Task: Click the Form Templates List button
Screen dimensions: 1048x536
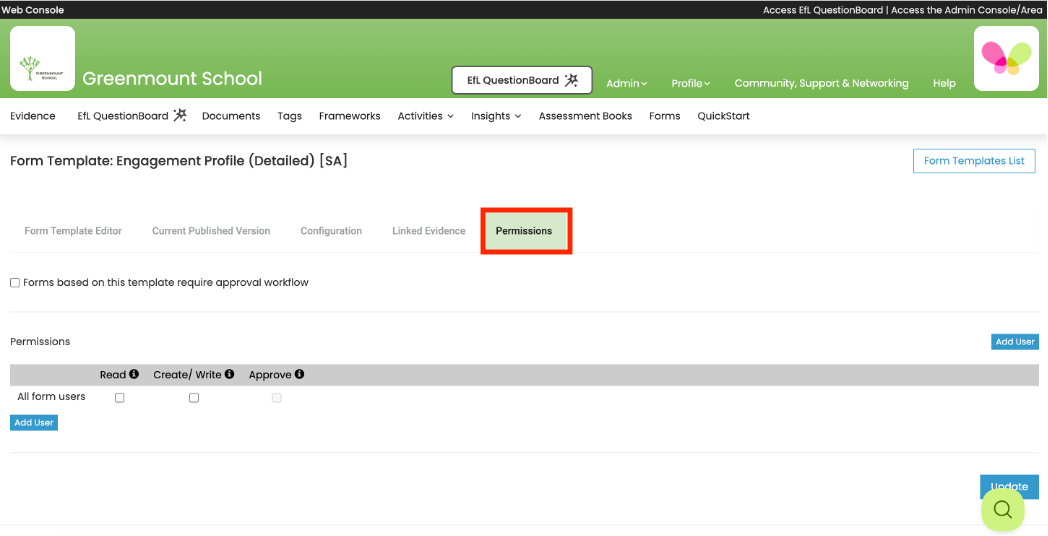Action: tap(974, 161)
